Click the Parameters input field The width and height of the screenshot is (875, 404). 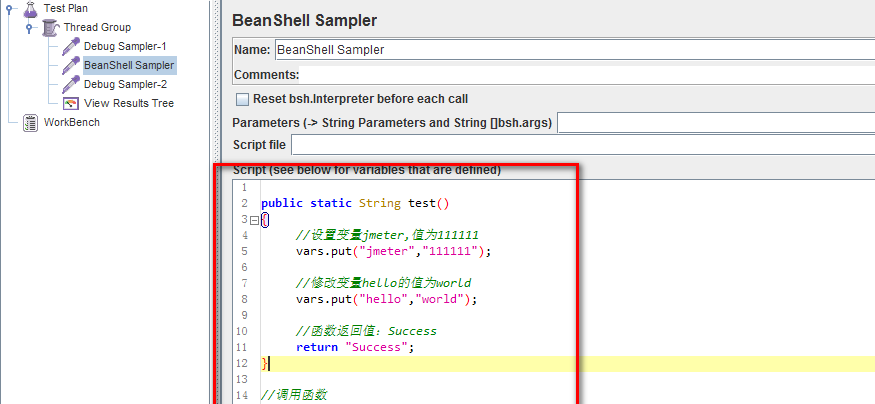714,123
